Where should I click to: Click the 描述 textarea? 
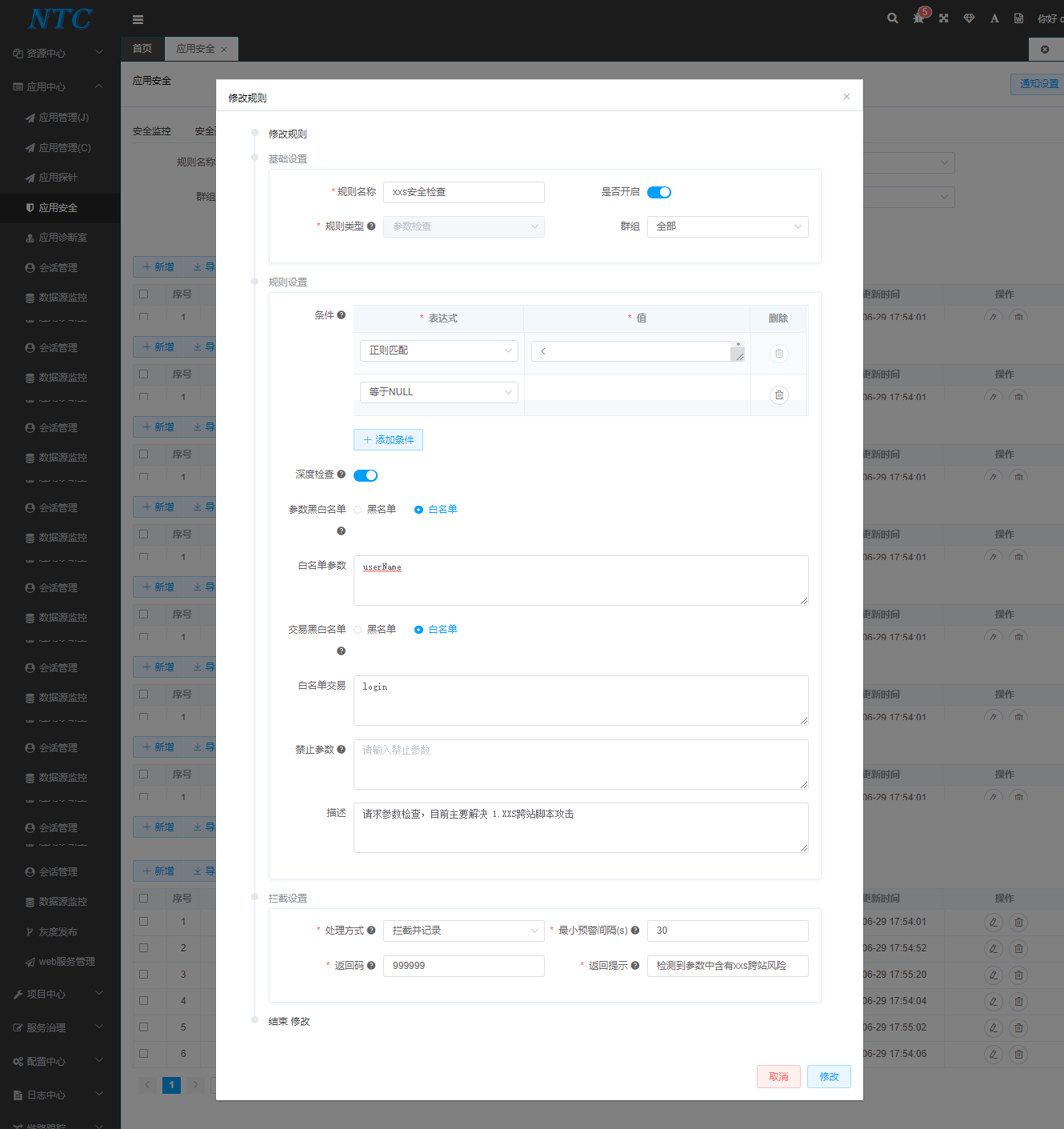(581, 827)
